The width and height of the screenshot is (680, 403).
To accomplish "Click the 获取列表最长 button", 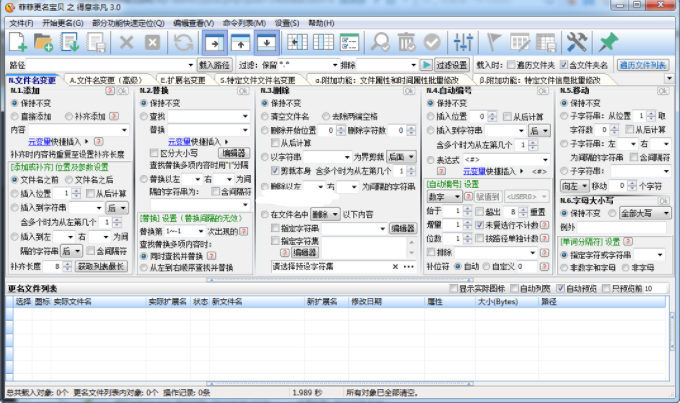I will [x=101, y=266].
